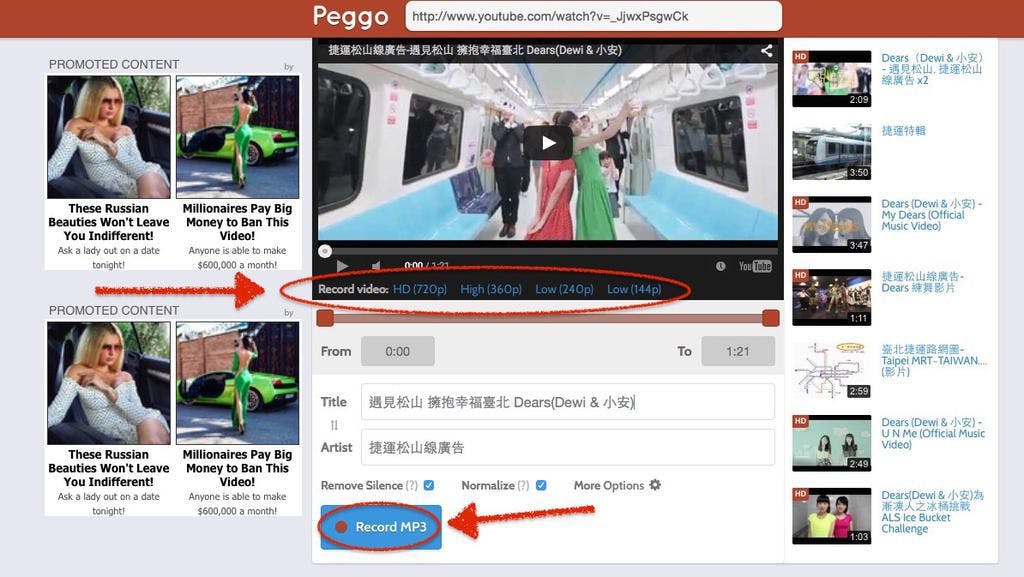Click the video title text at top of the player
Image resolution: width=1024 pixels, height=577 pixels.
pyautogui.click(x=475, y=50)
